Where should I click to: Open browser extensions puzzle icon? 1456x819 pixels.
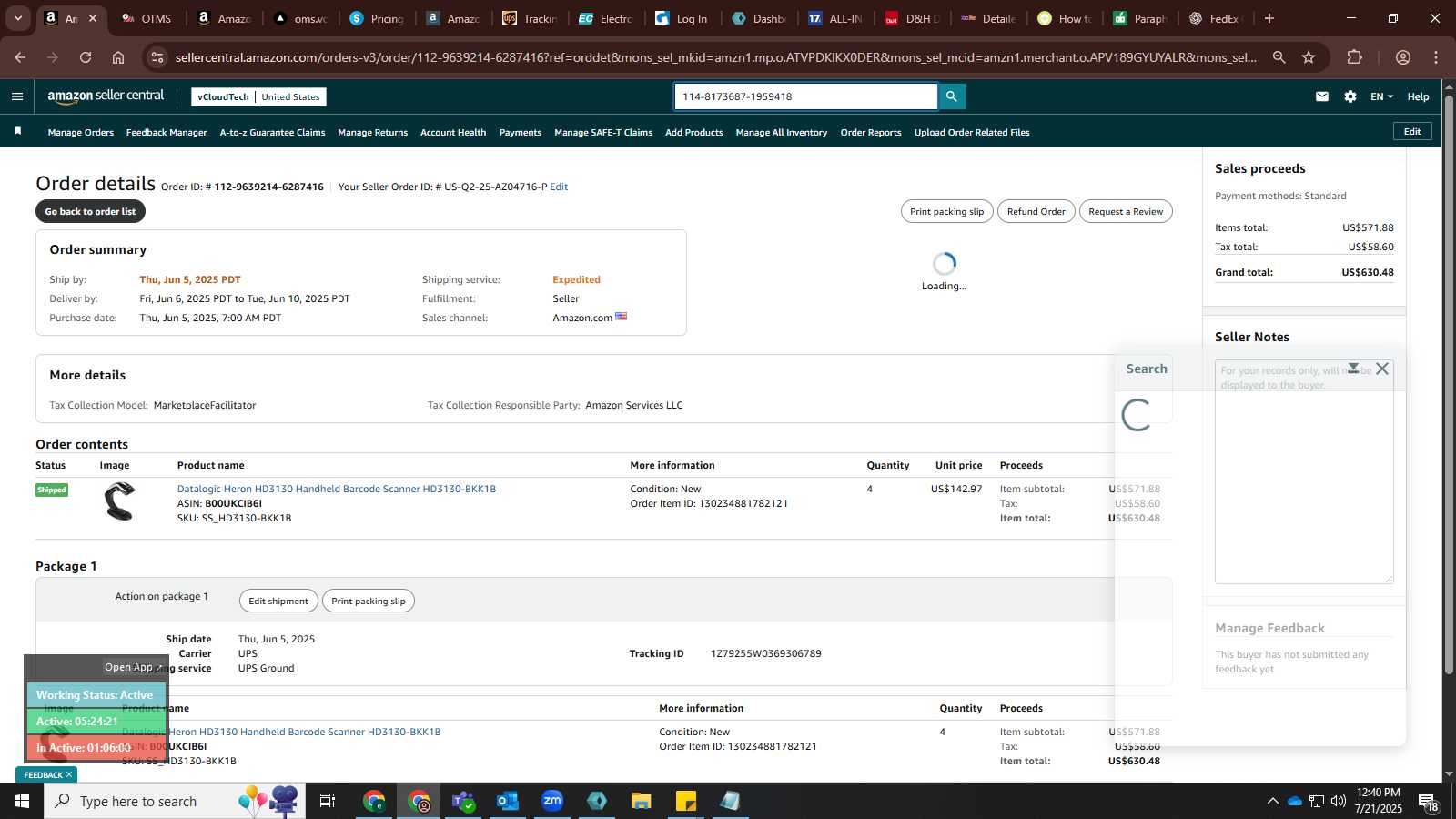click(1355, 57)
